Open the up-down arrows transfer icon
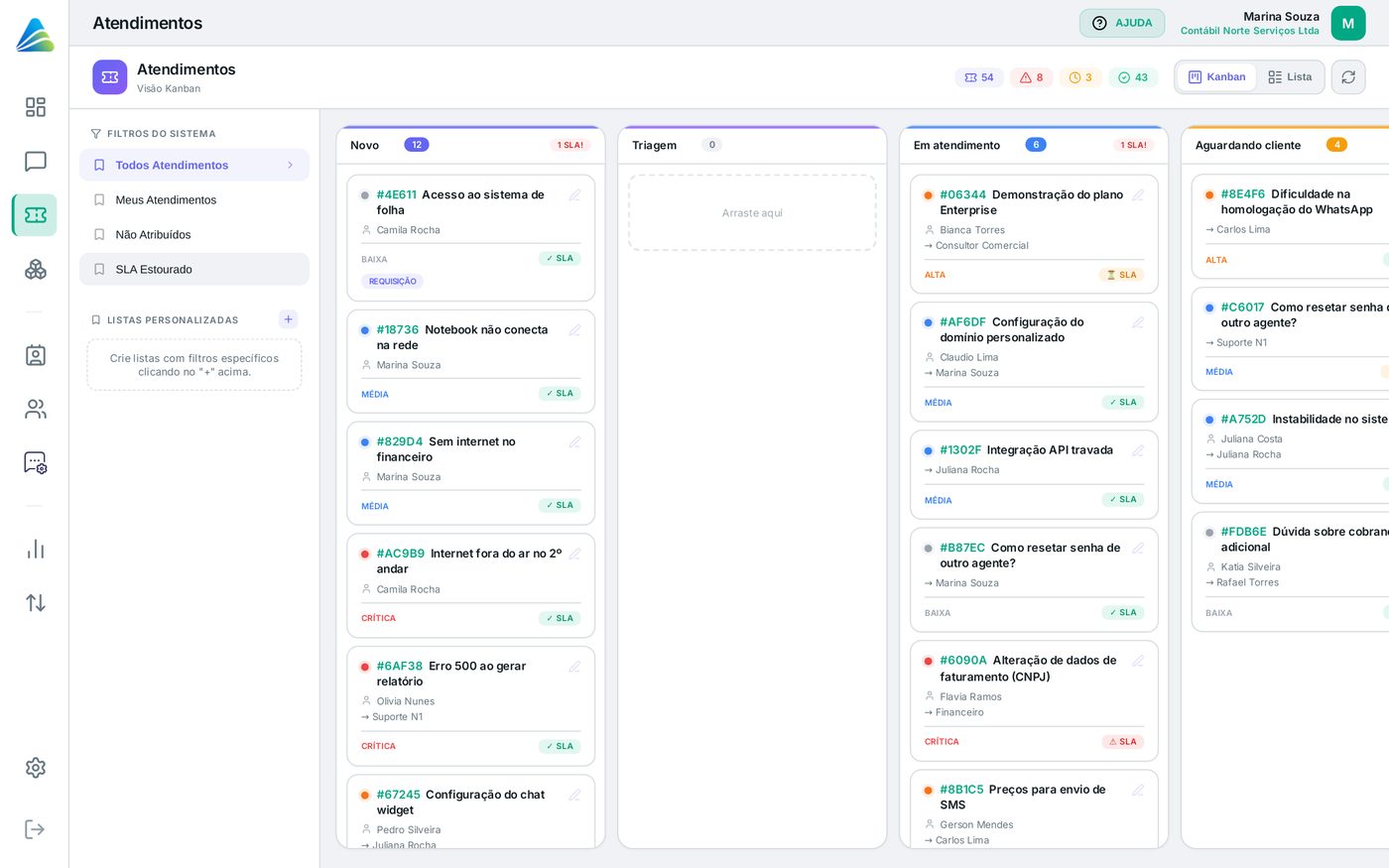 pos(36,603)
